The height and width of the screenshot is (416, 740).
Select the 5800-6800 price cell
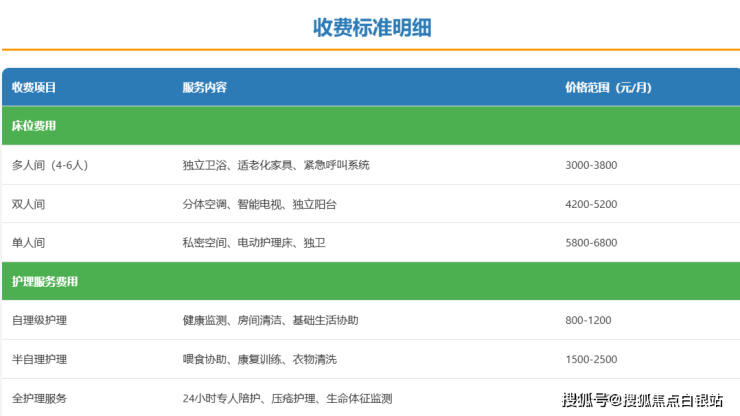click(x=591, y=243)
